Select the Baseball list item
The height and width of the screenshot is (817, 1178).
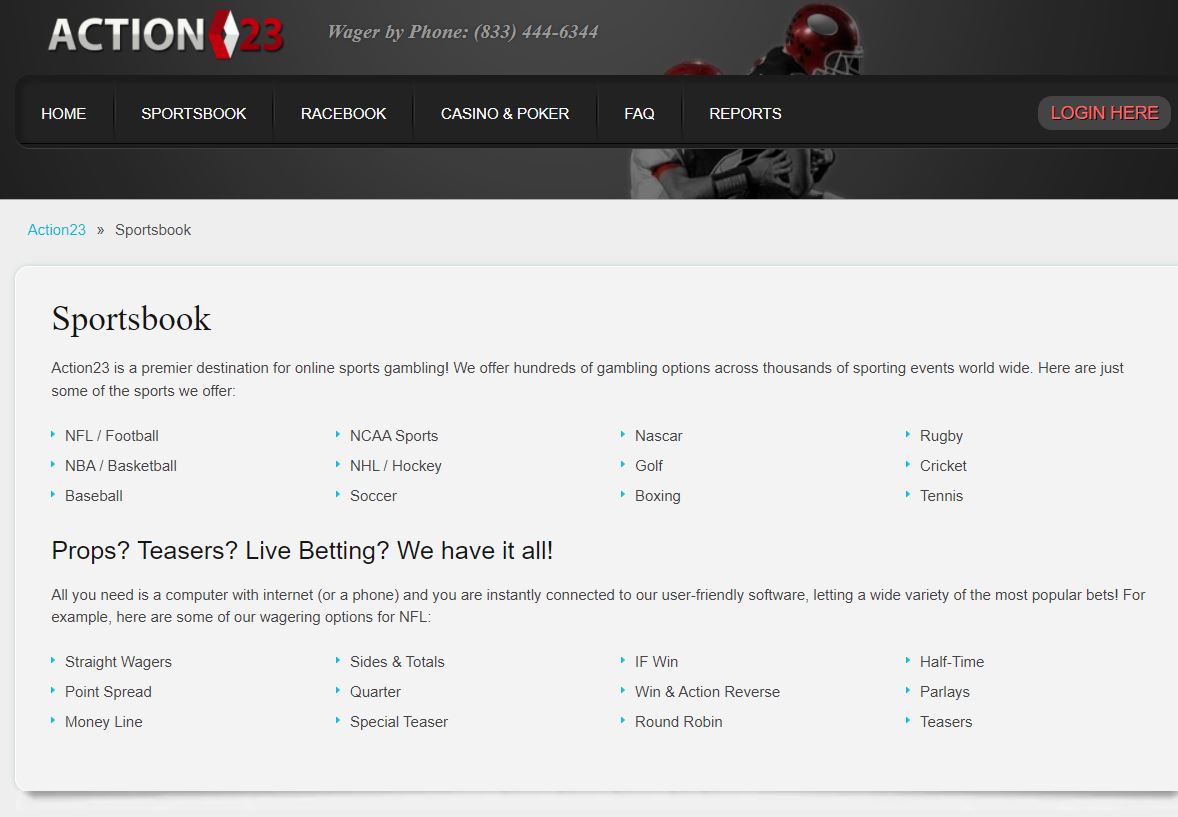pyautogui.click(x=94, y=496)
